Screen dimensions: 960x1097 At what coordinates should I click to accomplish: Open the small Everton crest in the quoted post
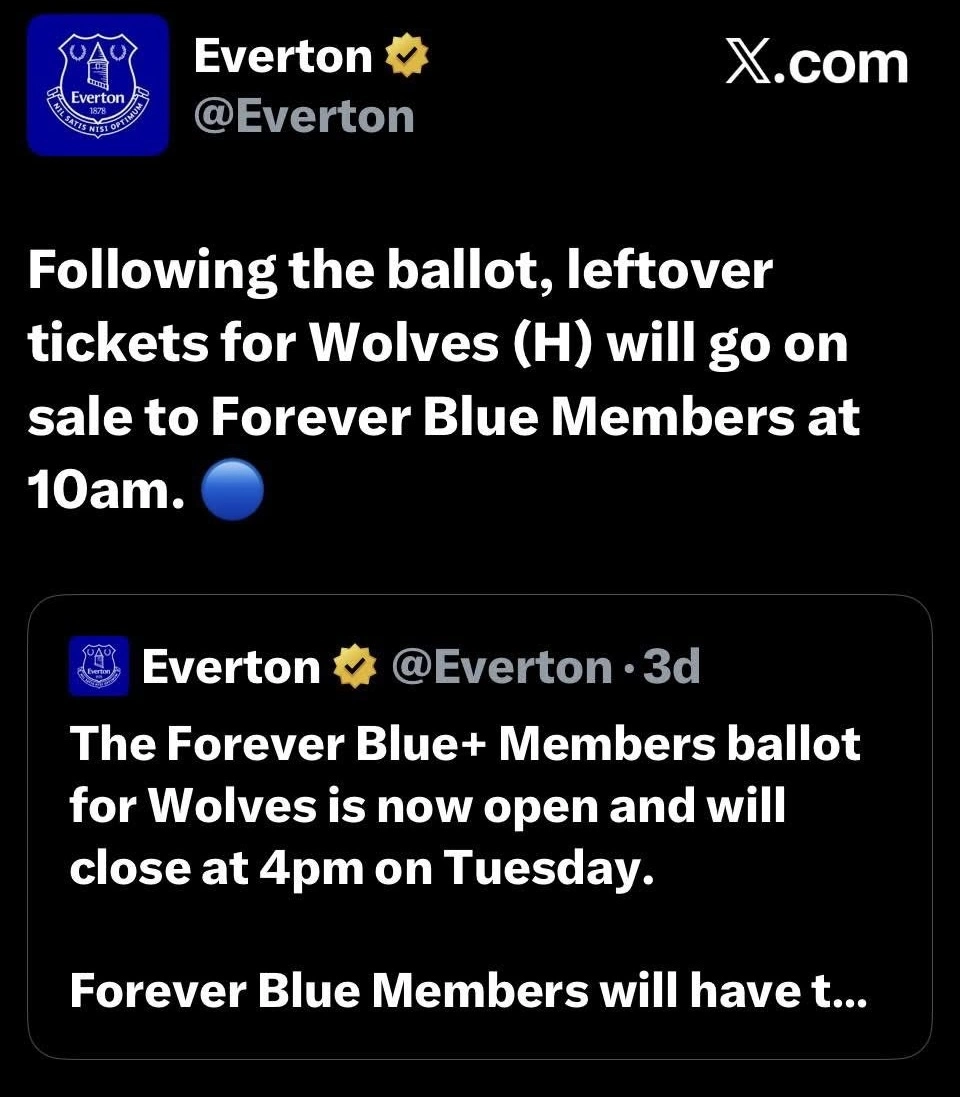tap(99, 665)
